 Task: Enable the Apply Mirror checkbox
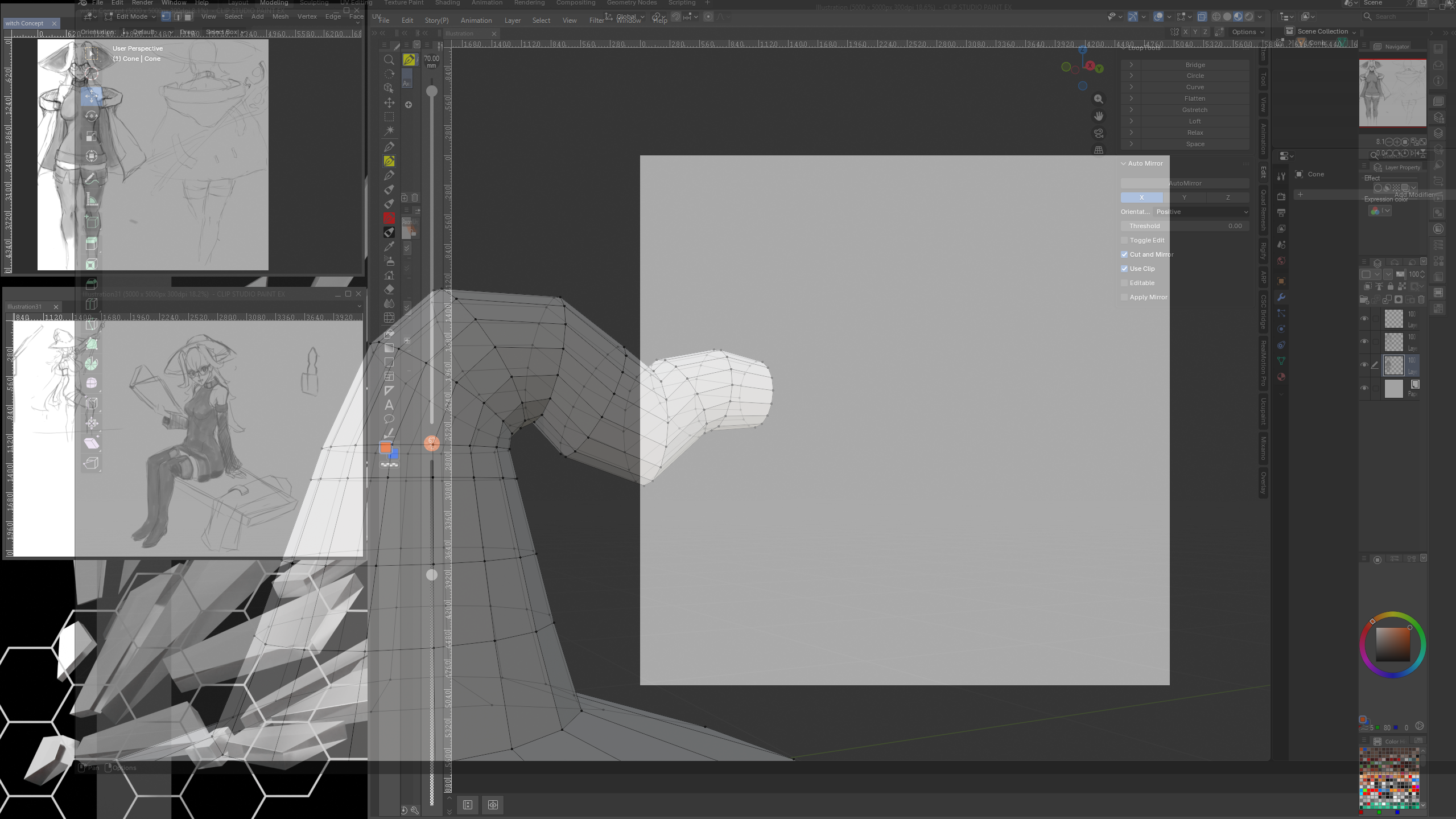click(x=1124, y=297)
